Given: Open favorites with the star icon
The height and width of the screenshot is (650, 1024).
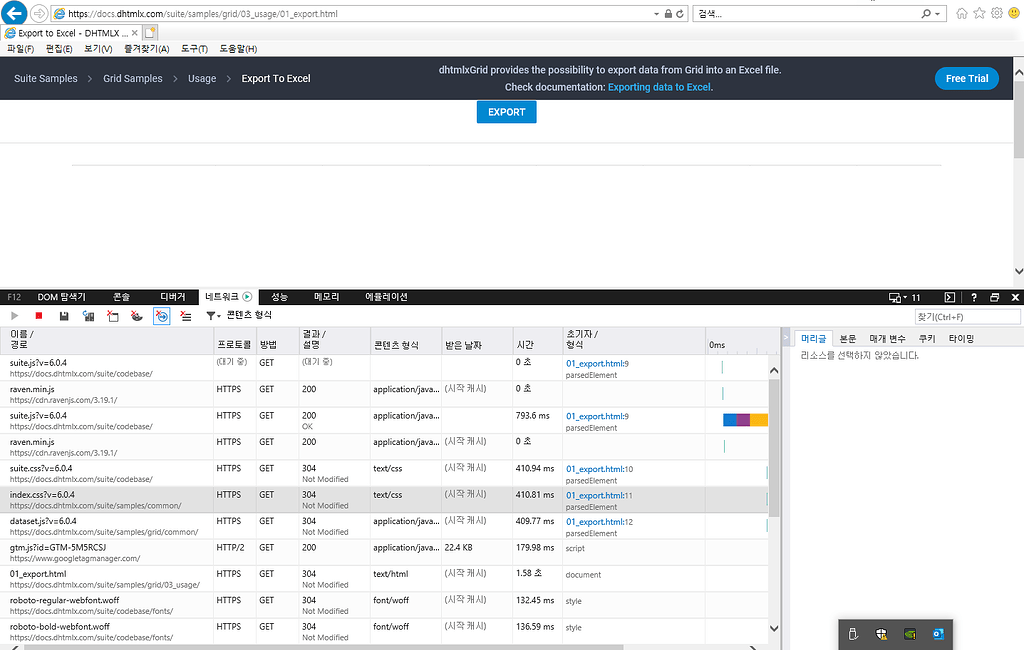Looking at the screenshot, I should point(979,13).
